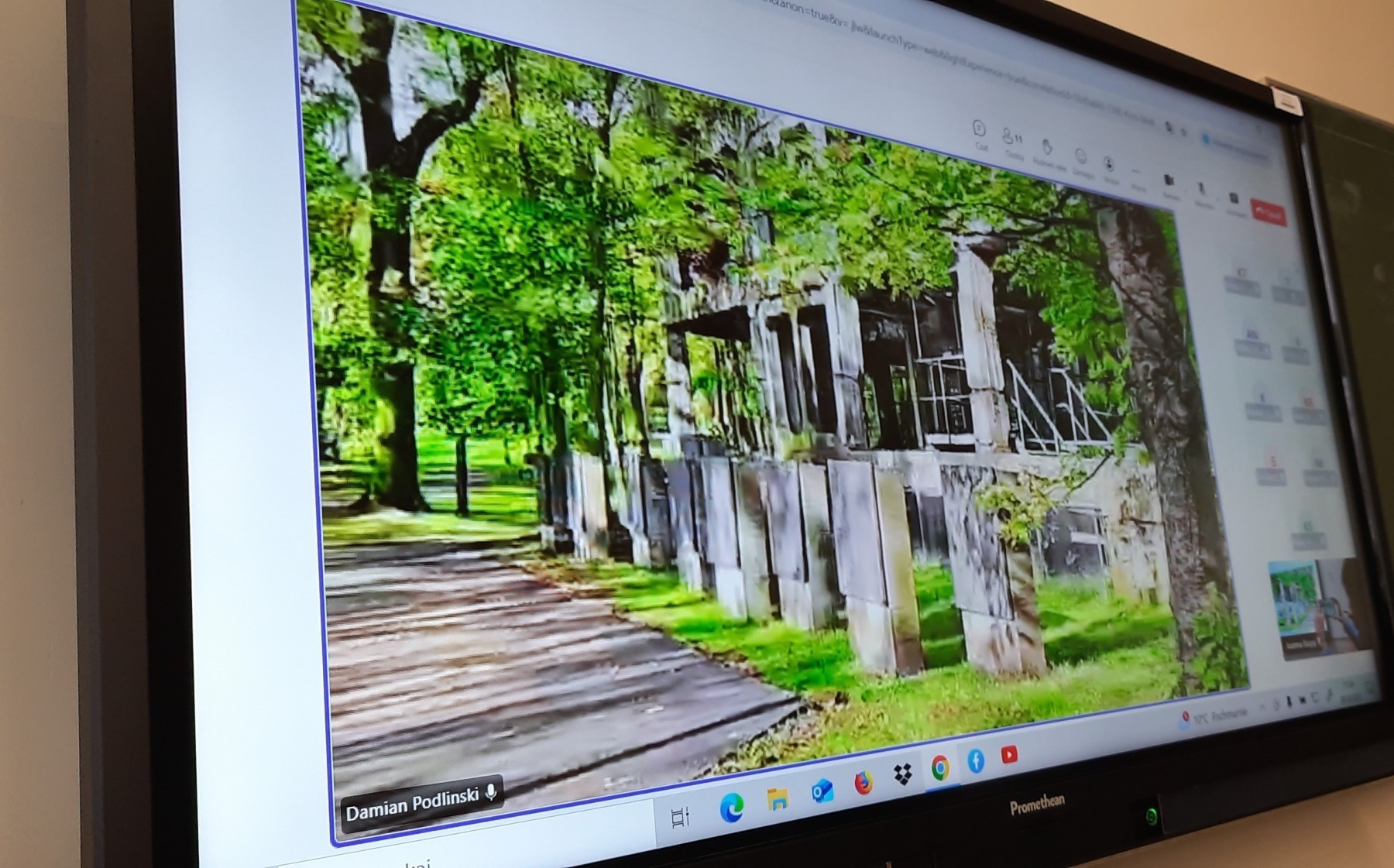
Task: Open File Explorer from the taskbar
Action: (x=778, y=799)
